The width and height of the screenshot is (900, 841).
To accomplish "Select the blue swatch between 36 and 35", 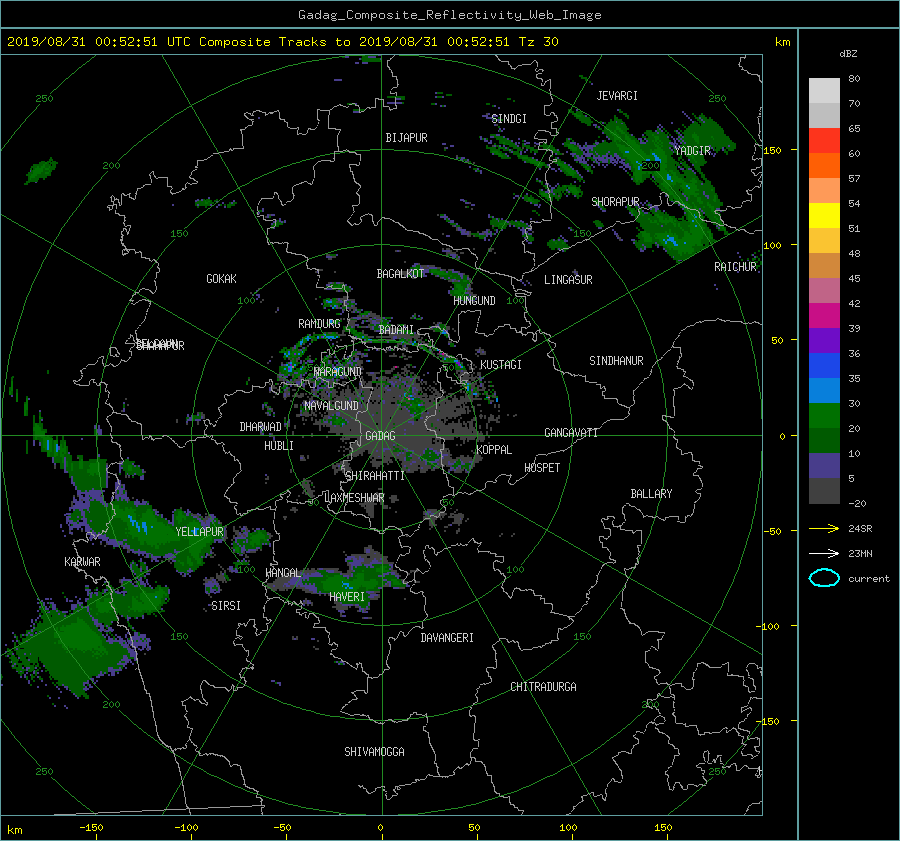I will (x=824, y=366).
